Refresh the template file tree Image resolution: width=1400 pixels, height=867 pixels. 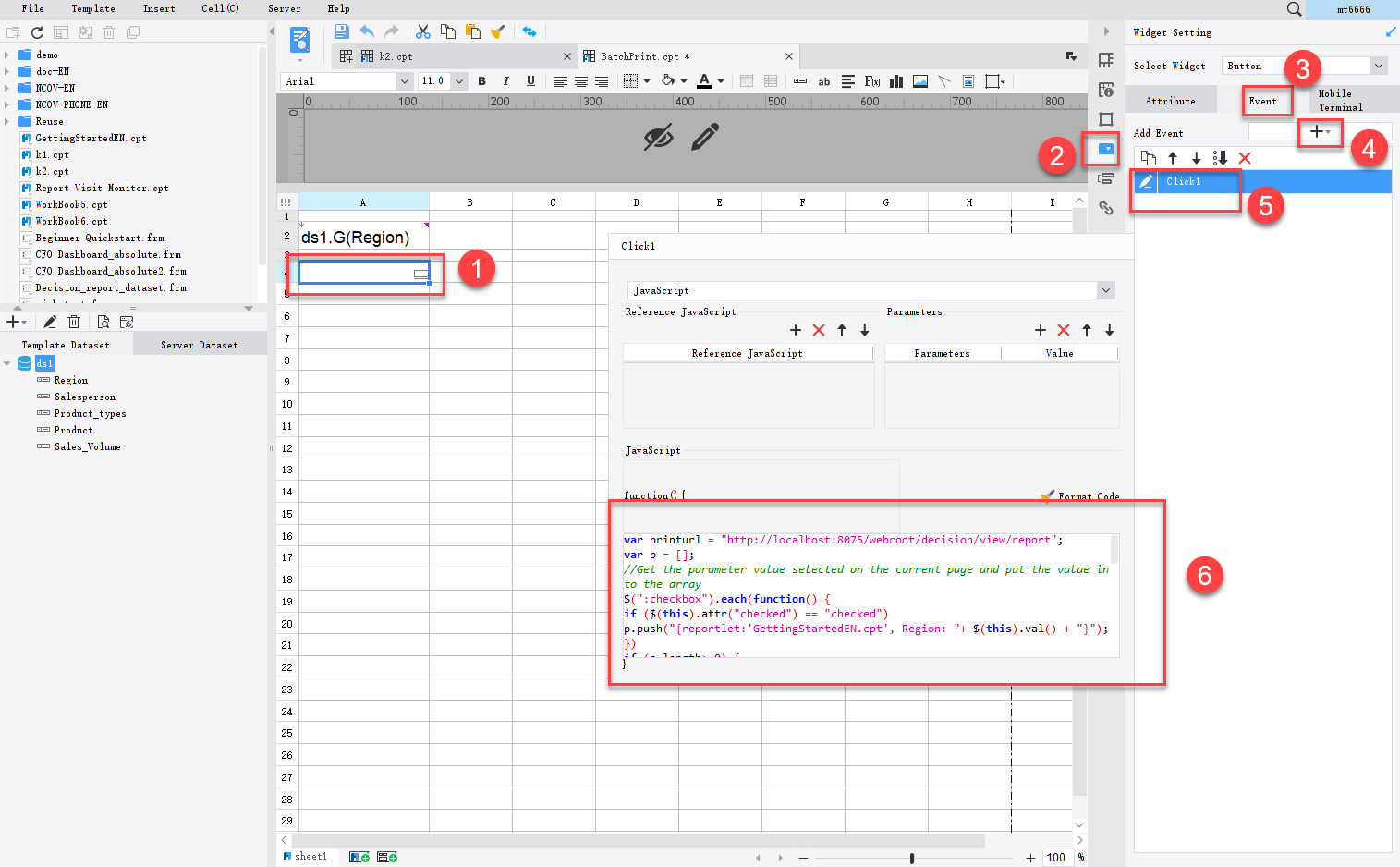click(37, 32)
